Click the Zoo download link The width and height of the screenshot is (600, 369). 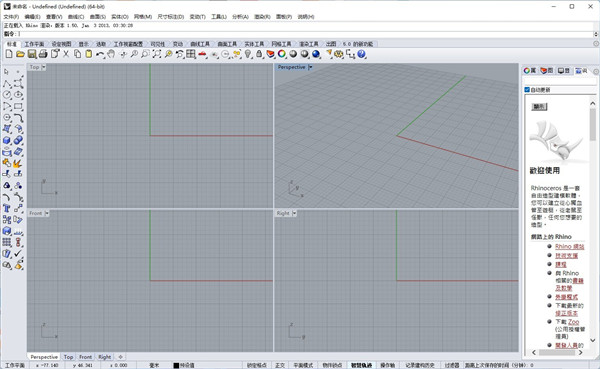coord(573,322)
